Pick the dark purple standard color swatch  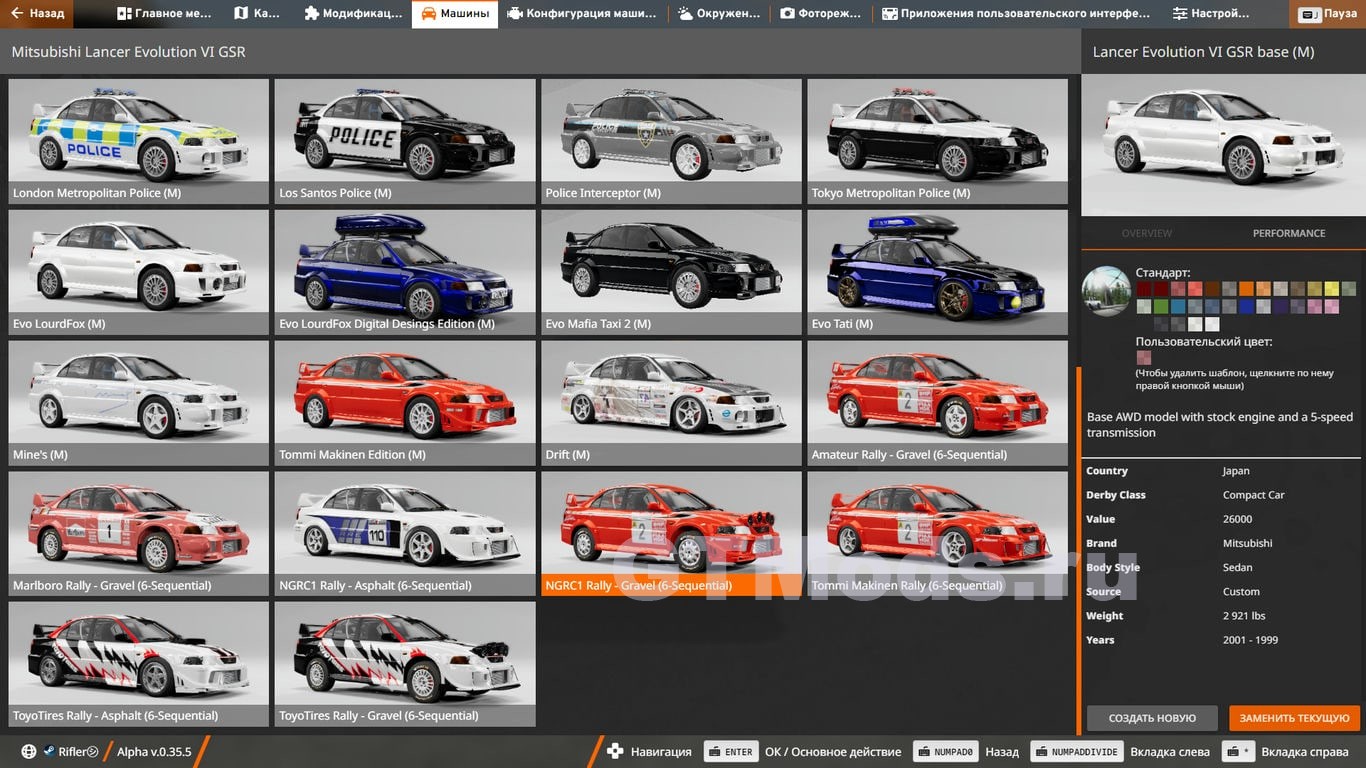(x=1281, y=306)
